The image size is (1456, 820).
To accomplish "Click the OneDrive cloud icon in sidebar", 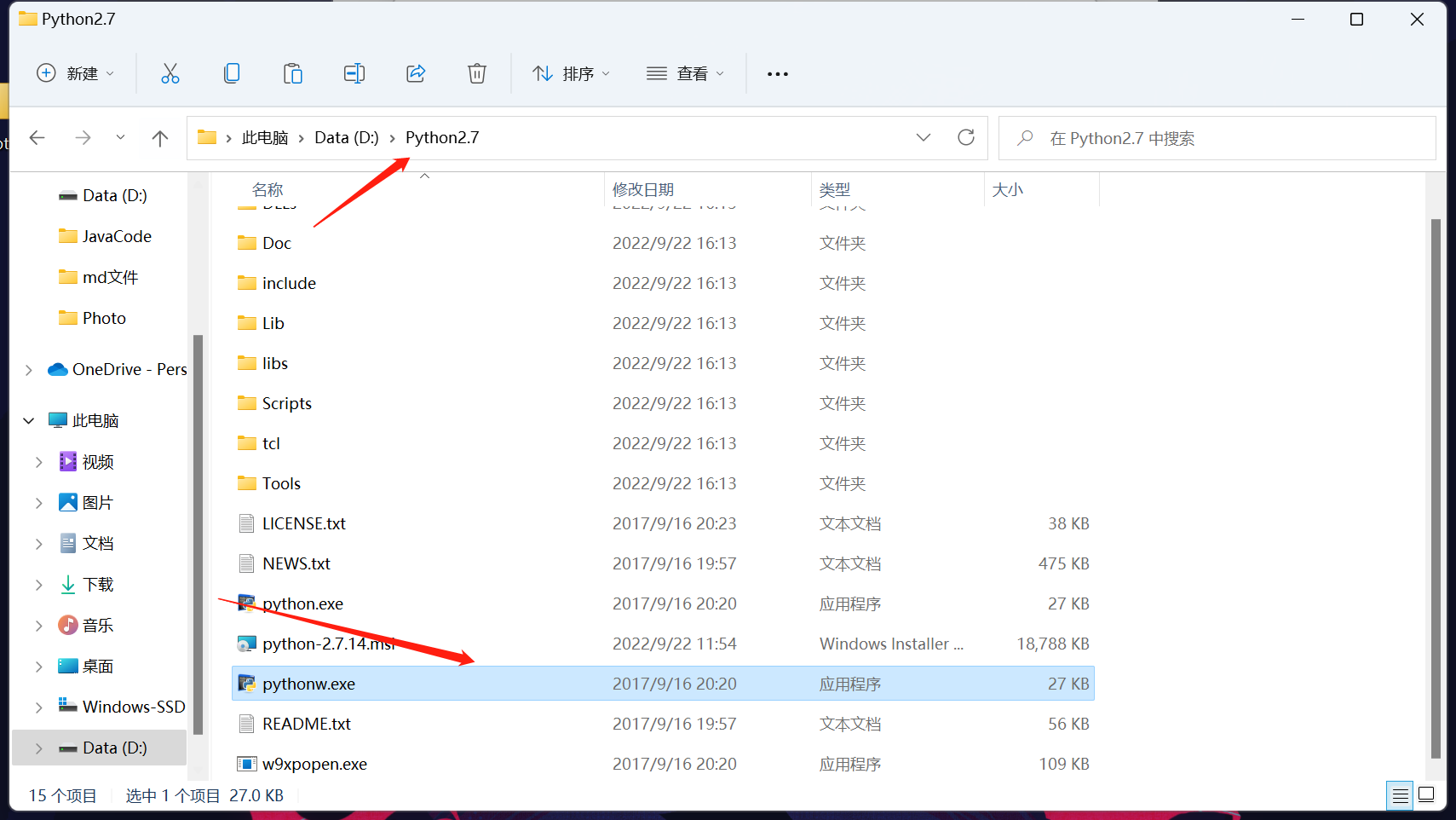I will [58, 369].
